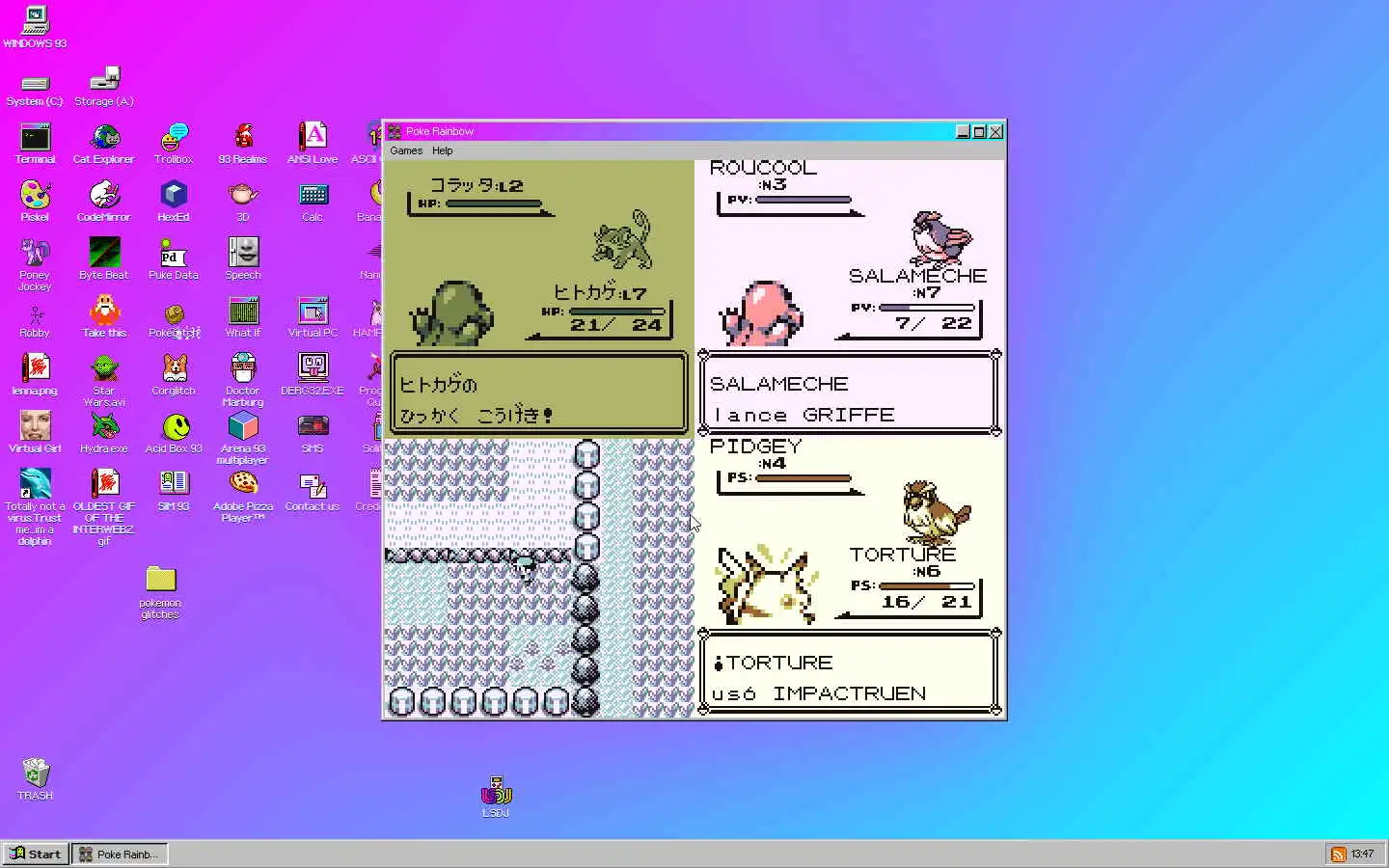Open the Byte Beat icon
This screenshot has width=1389, height=868.
(x=104, y=260)
